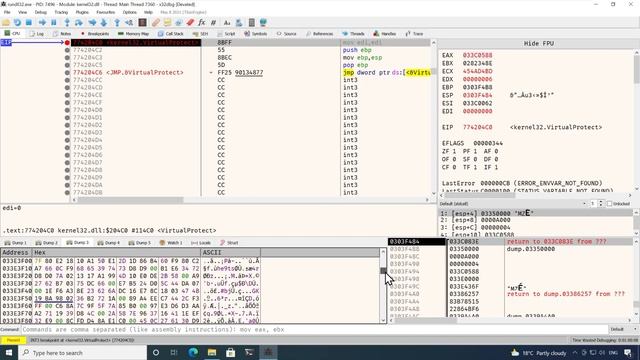Open the File menu
The width and height of the screenshot is (640, 360).
pyautogui.click(x=7, y=12)
